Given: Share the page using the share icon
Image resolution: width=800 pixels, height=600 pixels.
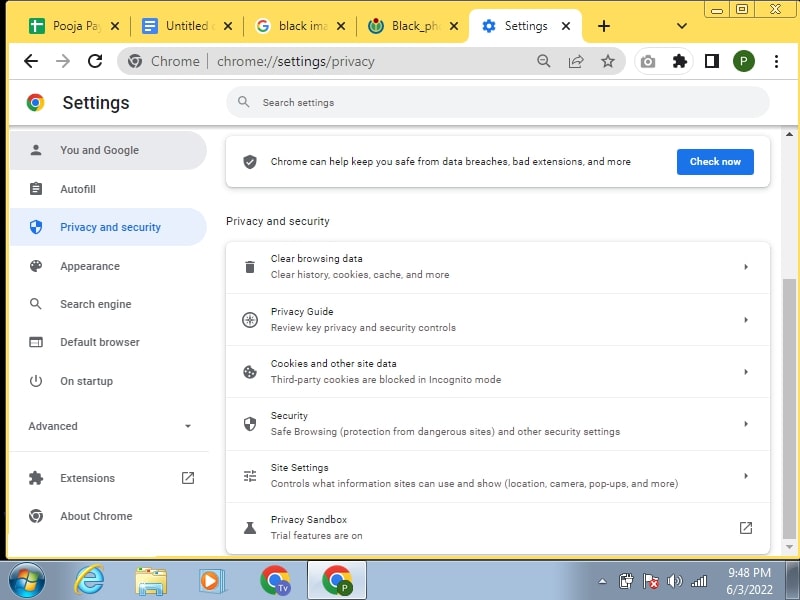Looking at the screenshot, I should (x=576, y=61).
